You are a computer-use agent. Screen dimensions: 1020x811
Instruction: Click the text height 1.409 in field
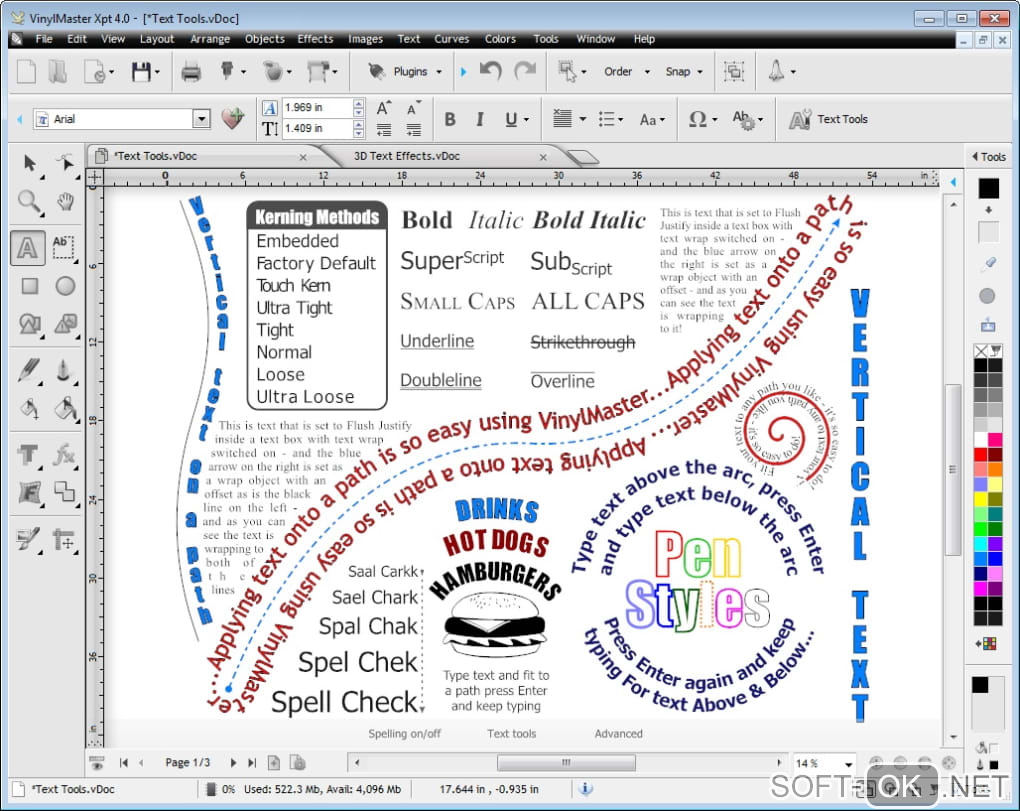pyautogui.click(x=317, y=128)
